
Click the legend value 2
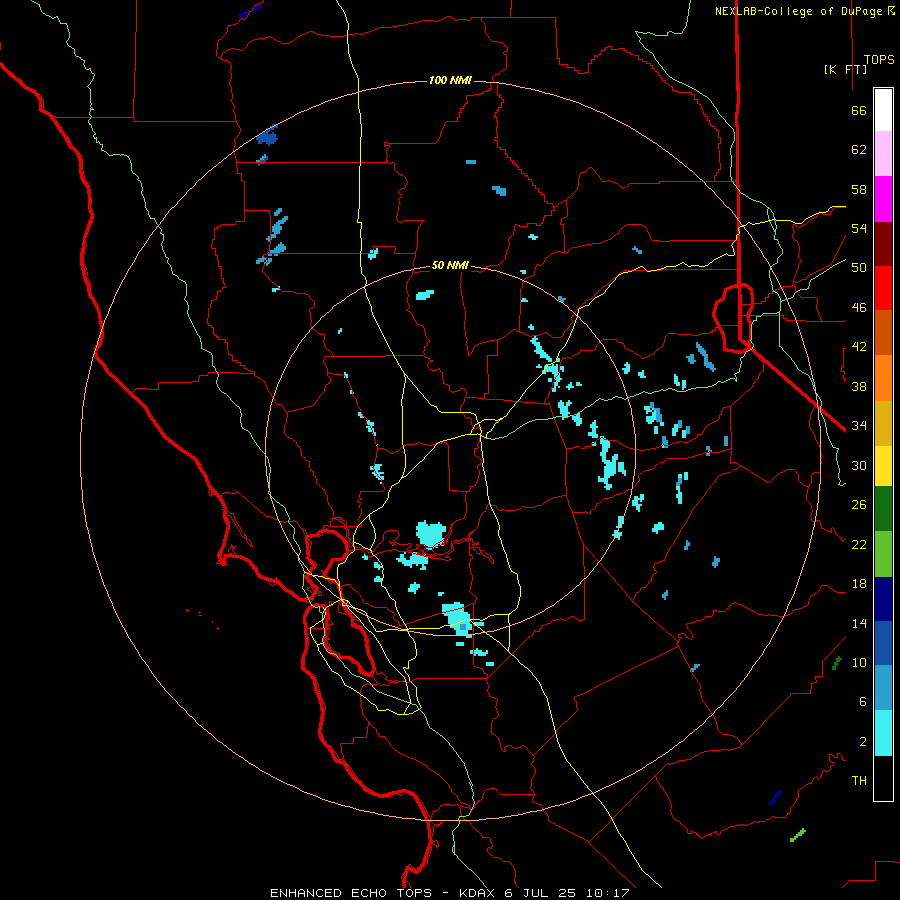863,742
